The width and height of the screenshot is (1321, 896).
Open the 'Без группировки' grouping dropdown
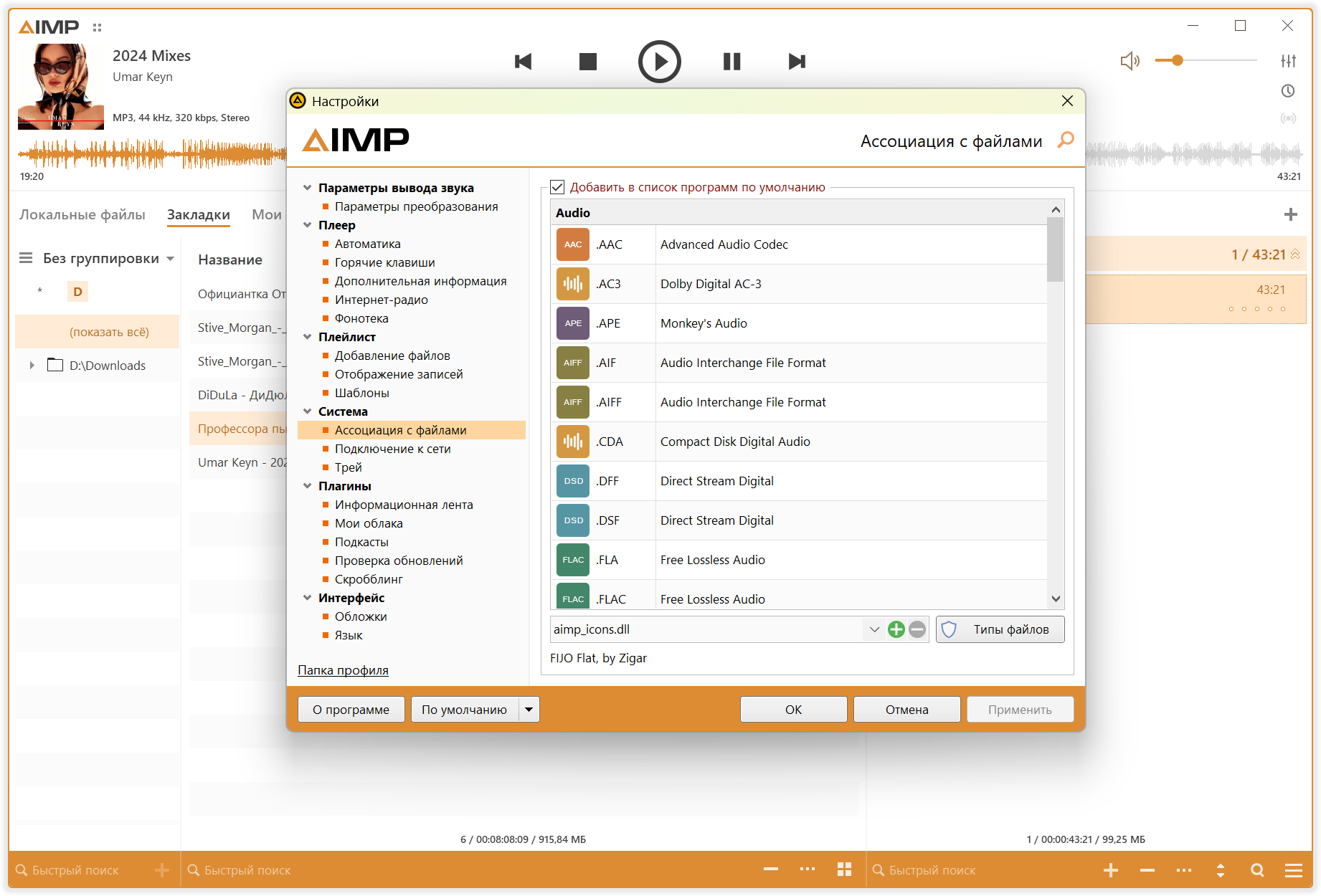171,259
